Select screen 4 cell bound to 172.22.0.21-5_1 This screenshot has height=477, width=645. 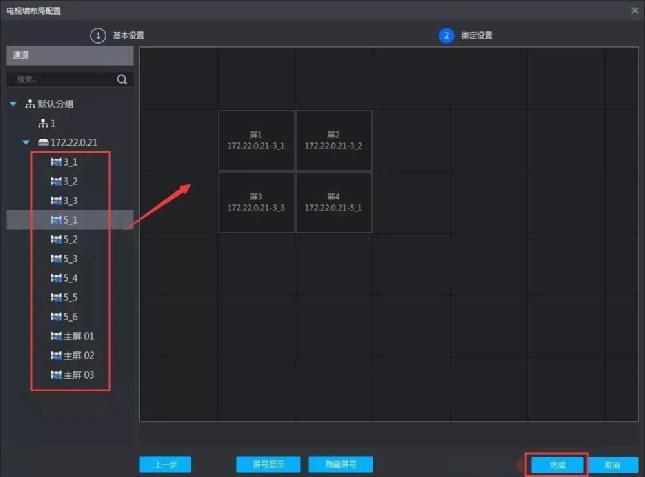(334, 202)
